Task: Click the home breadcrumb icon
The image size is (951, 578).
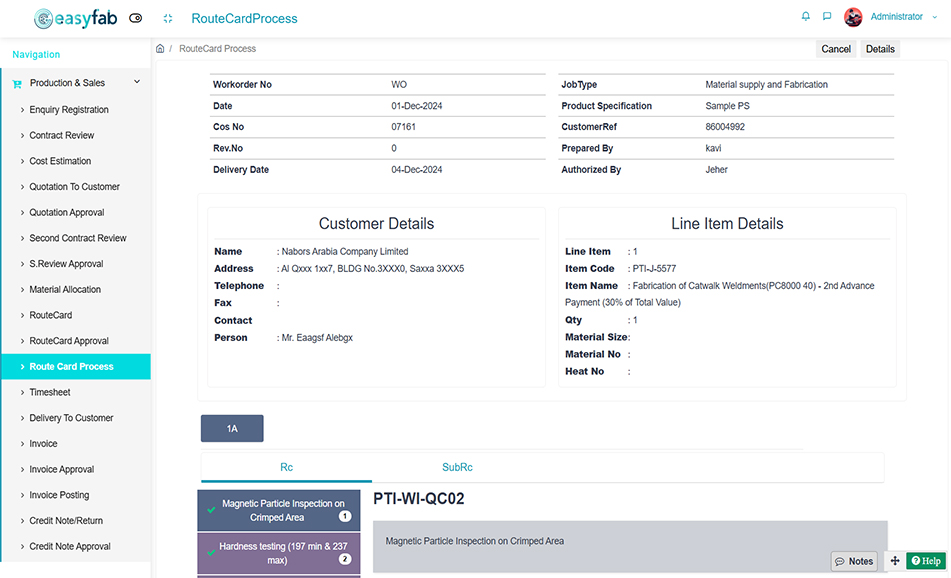Action: [x=160, y=49]
